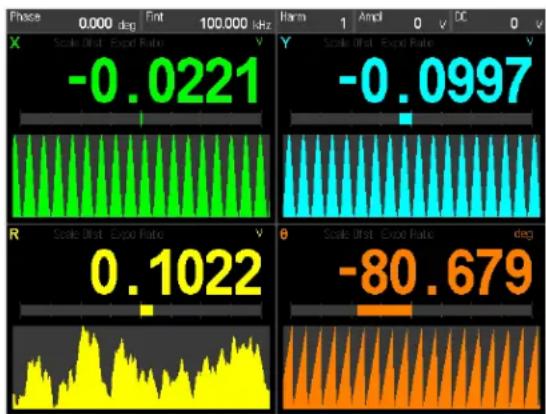546x414 pixels.
Task: Click Expd label in the X panel
Action: point(124,43)
